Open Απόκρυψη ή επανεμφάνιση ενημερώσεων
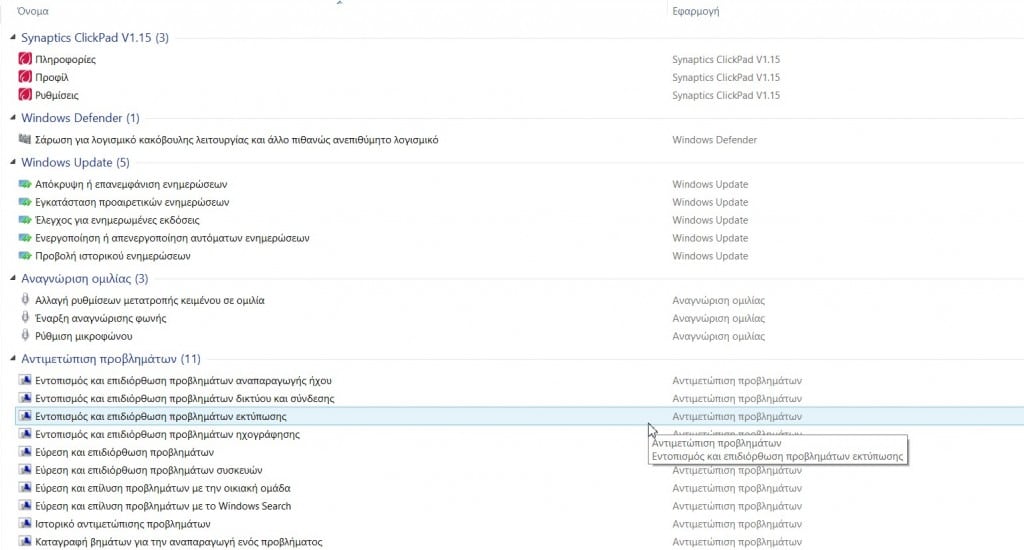The image size is (1024, 550). point(131,184)
